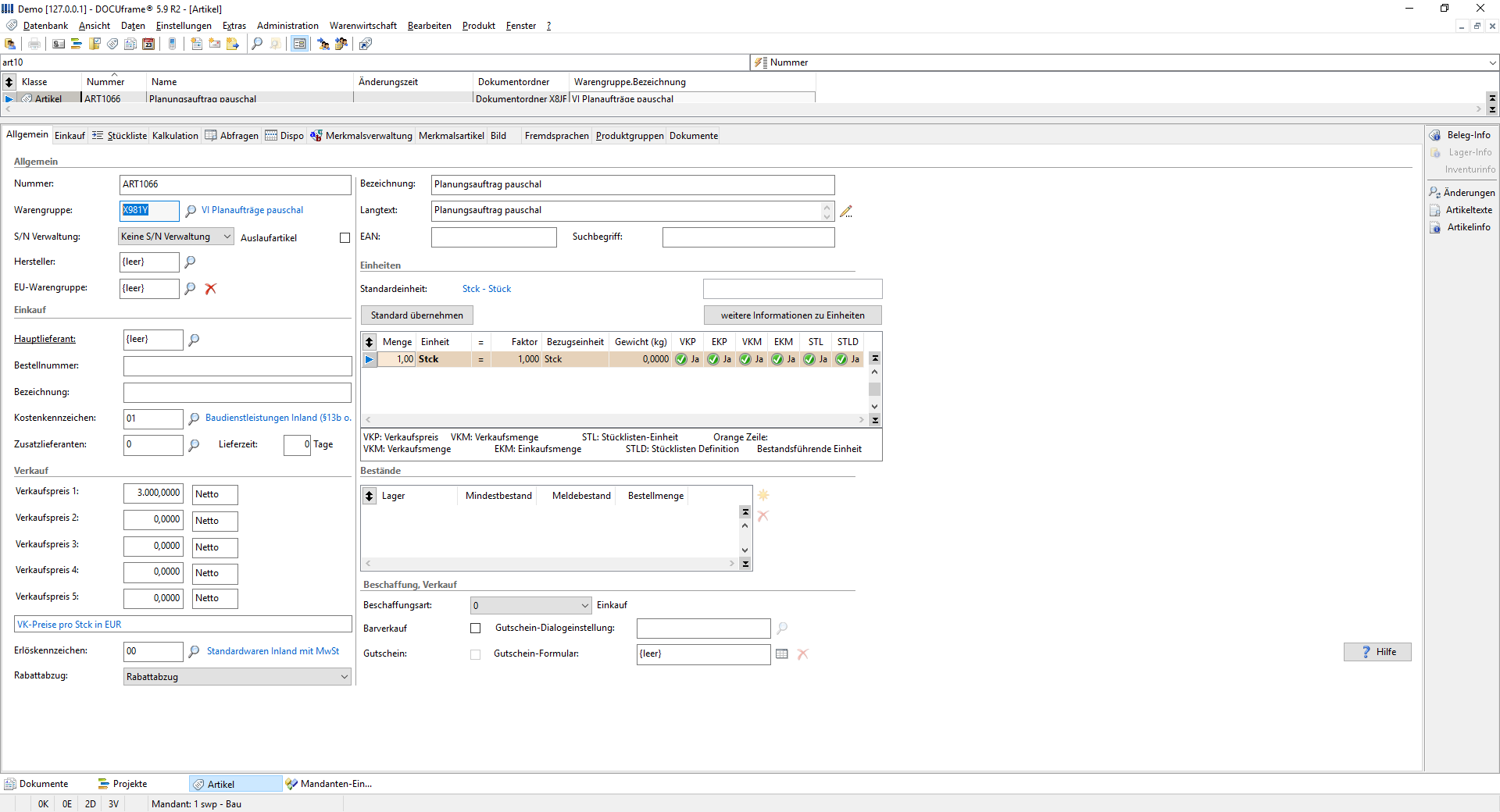Click new note with arrow icon
Viewport: 1500px width, 812px height.
click(233, 45)
